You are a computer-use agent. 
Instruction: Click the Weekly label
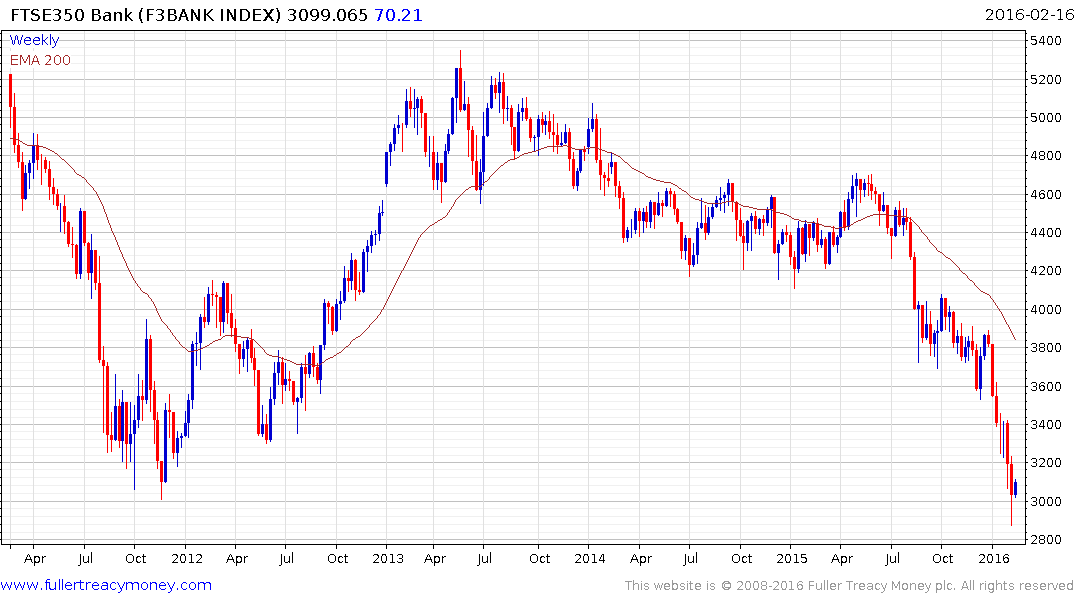pos(34,40)
